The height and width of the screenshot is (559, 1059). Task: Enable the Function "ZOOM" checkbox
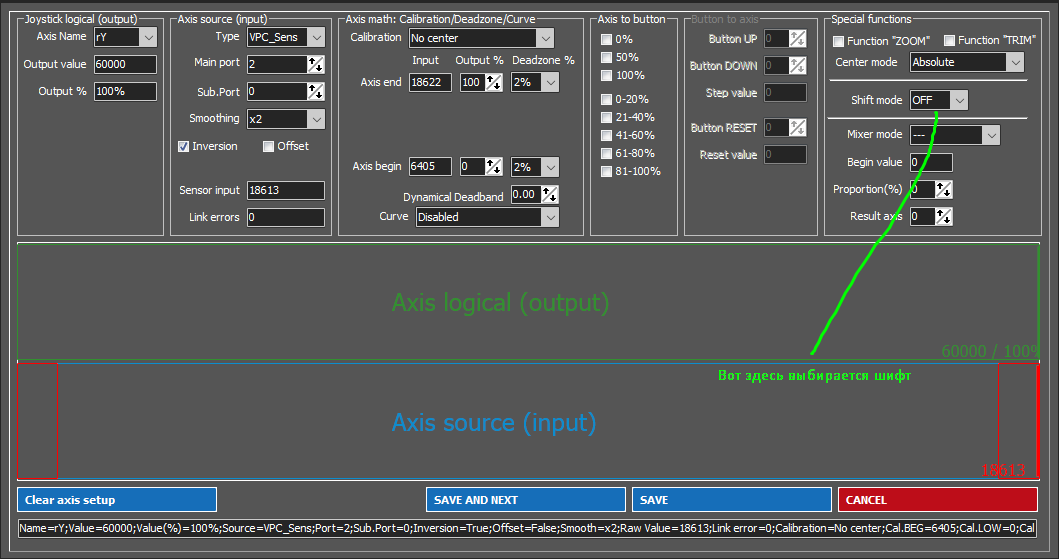coord(839,41)
